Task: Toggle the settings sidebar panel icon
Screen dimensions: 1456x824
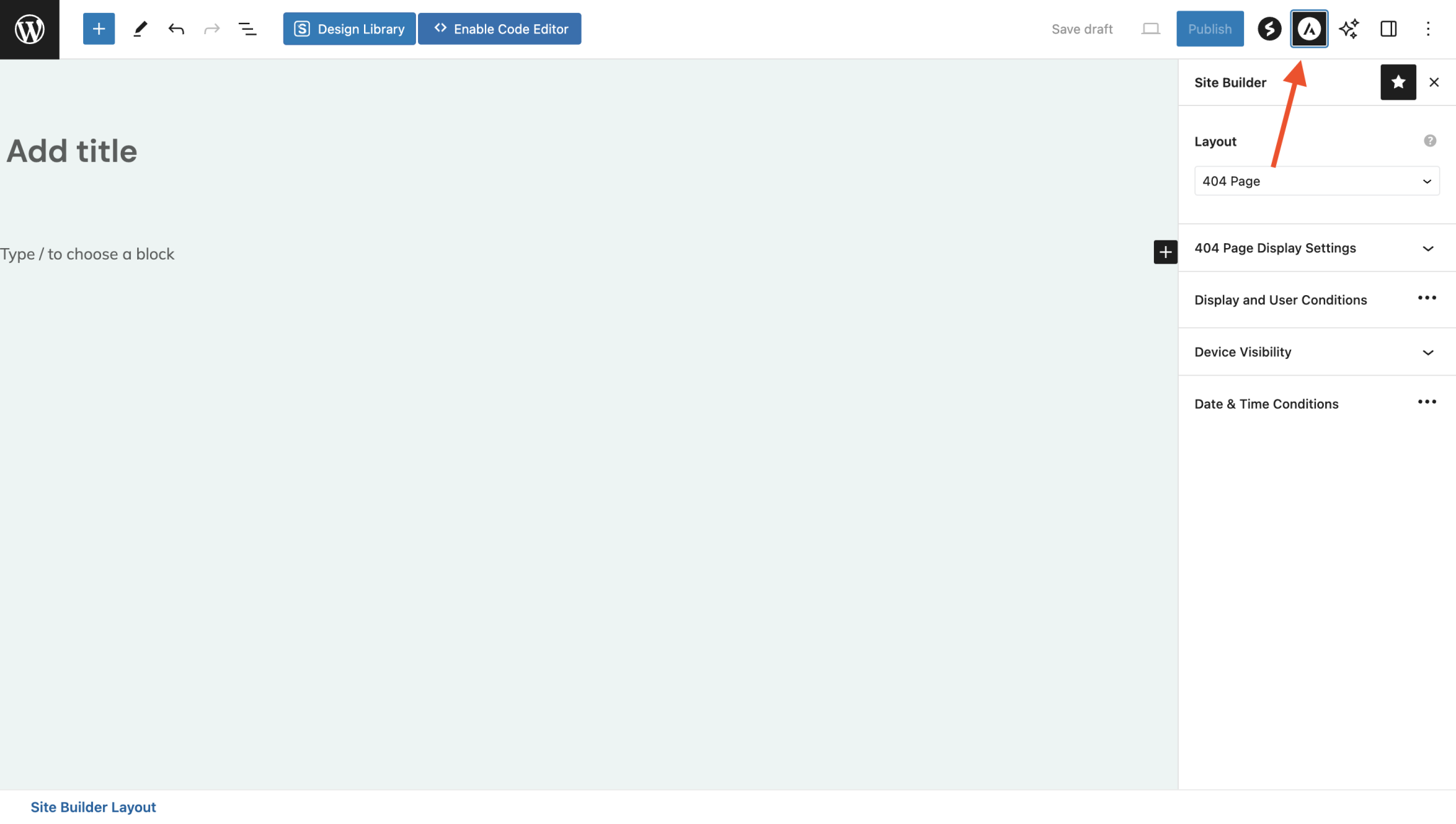Action: click(1388, 28)
